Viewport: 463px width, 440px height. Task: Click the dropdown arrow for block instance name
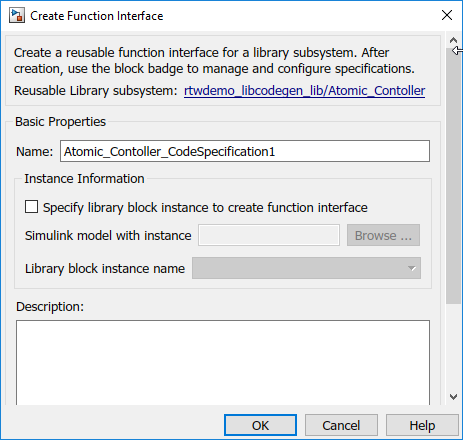pyautogui.click(x=412, y=268)
